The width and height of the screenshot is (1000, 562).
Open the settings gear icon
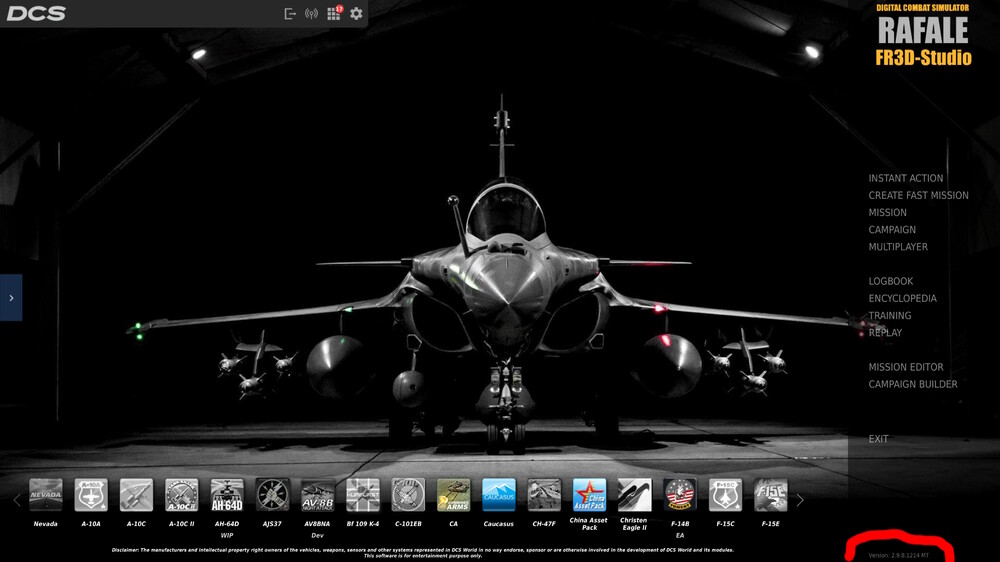click(357, 13)
